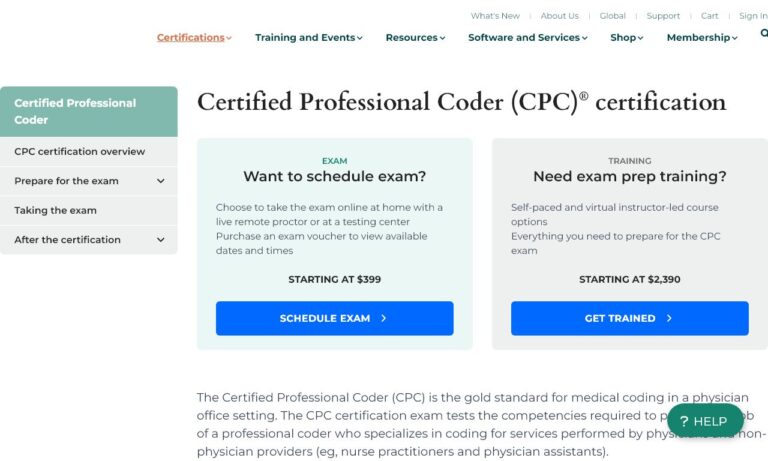Expand Prepare for the exam section
This screenshot has height=461, width=768.
[161, 181]
